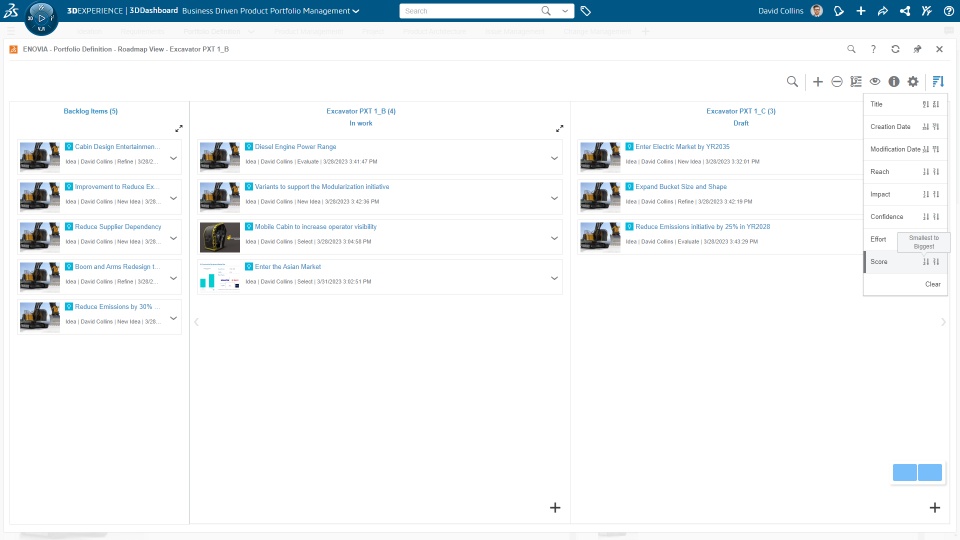Open Expand Bucket Size and Shape idea

click(681, 187)
